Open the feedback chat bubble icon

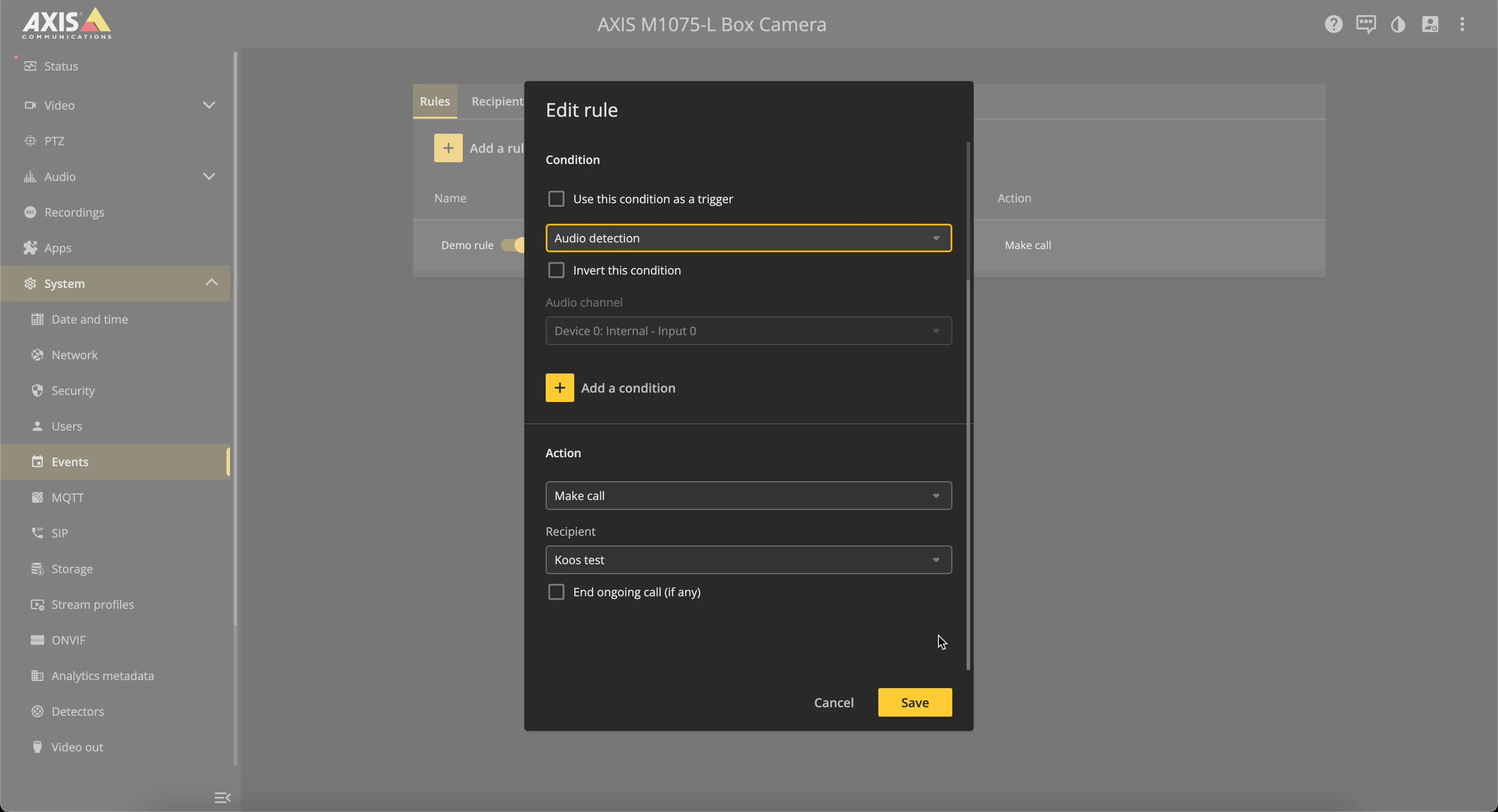tap(1366, 24)
